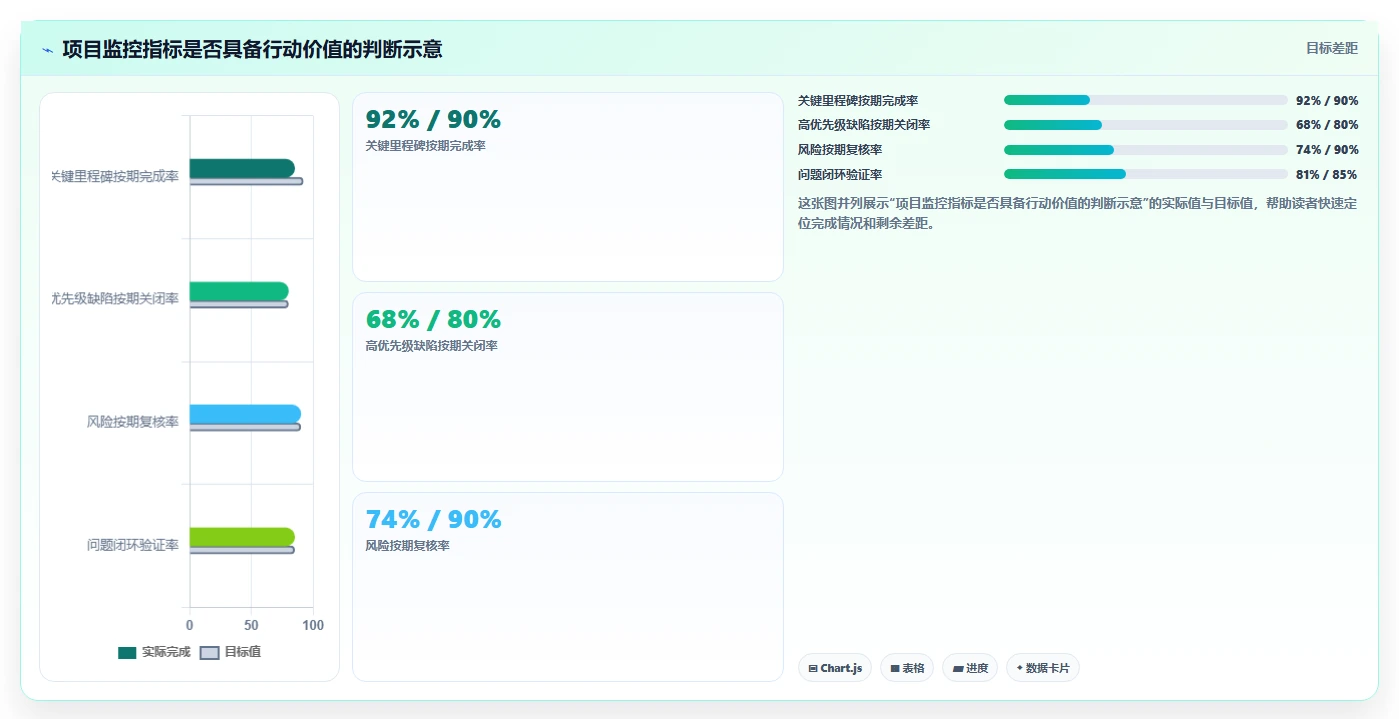Click 问题闭环验证率 label in progress list
The width and height of the screenshot is (1399, 719).
pyautogui.click(x=840, y=174)
